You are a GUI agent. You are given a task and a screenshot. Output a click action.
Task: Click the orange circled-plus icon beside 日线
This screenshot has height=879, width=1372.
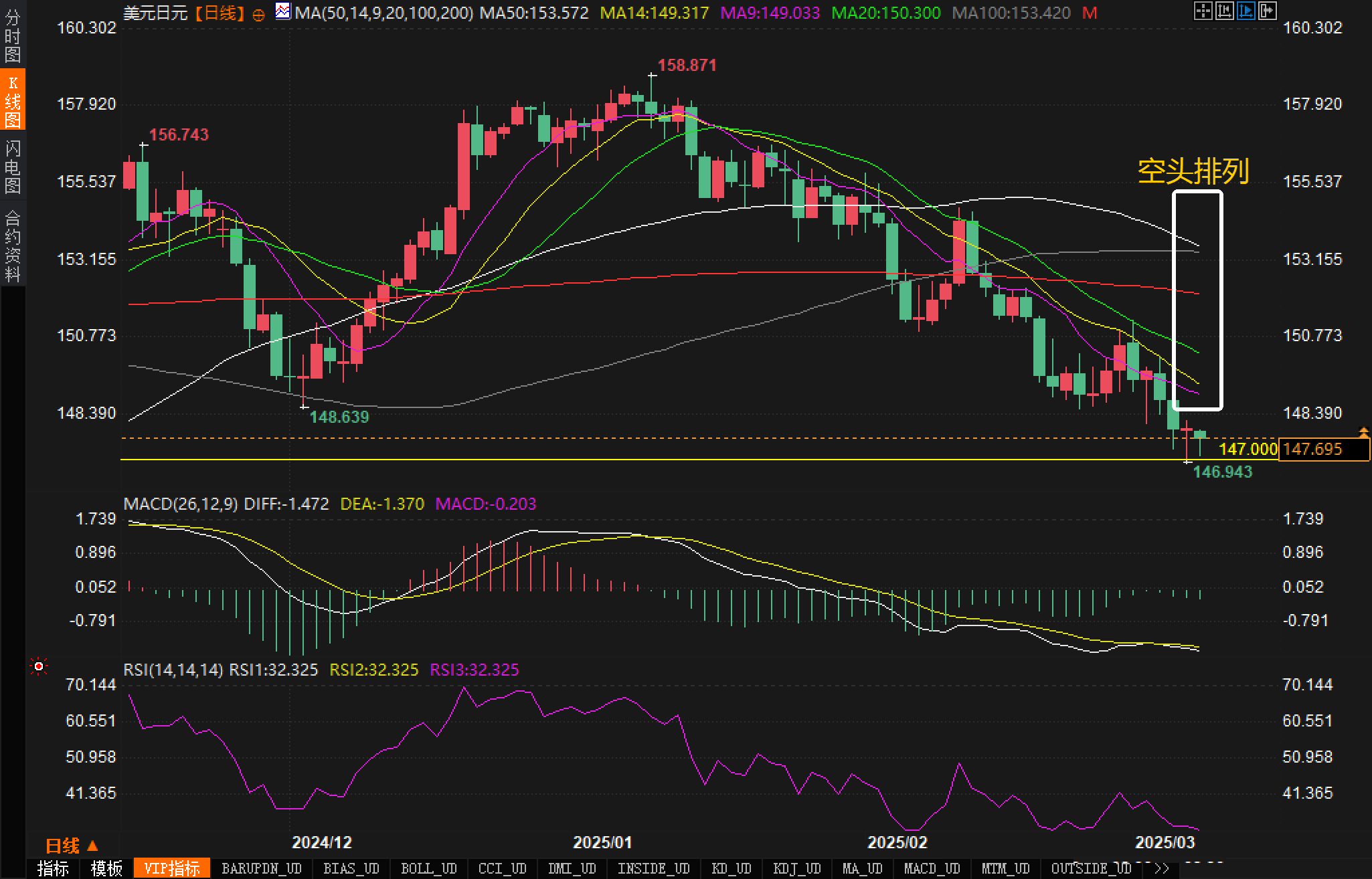[x=258, y=14]
